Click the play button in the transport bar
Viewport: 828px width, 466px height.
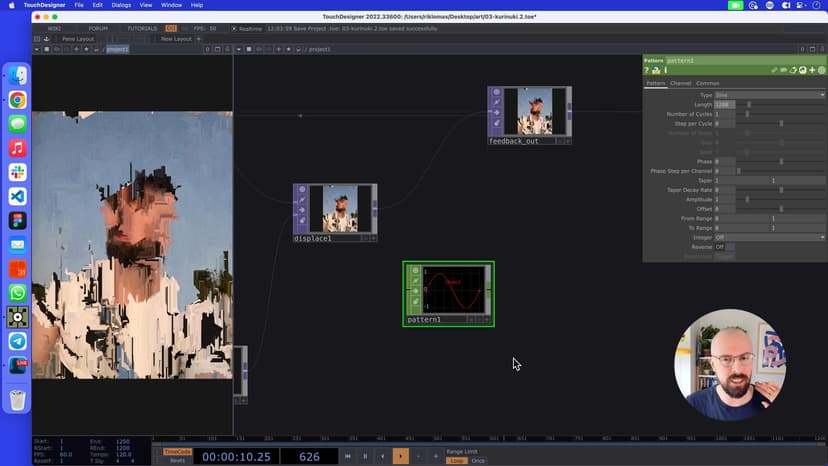click(400, 456)
